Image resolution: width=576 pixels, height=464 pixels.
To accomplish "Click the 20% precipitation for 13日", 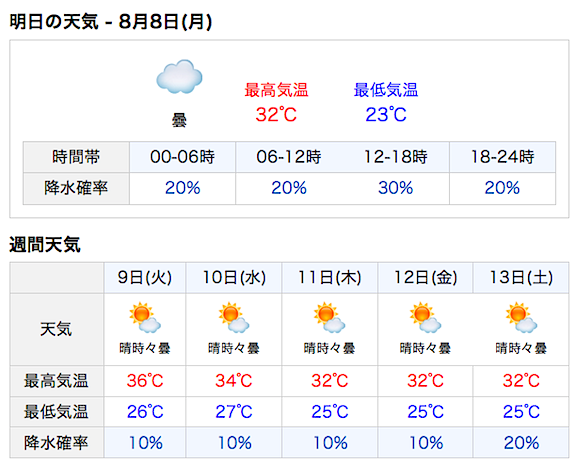I will click(521, 443).
